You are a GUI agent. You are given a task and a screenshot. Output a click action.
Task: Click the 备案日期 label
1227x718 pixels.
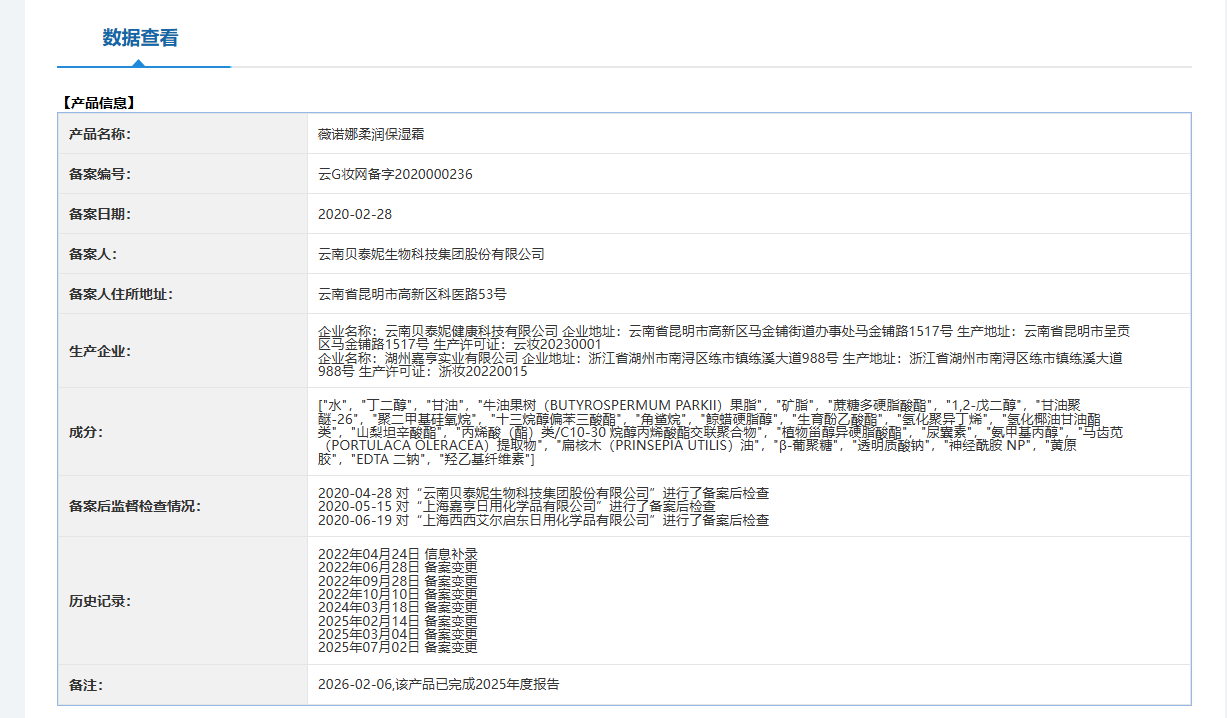click(100, 214)
